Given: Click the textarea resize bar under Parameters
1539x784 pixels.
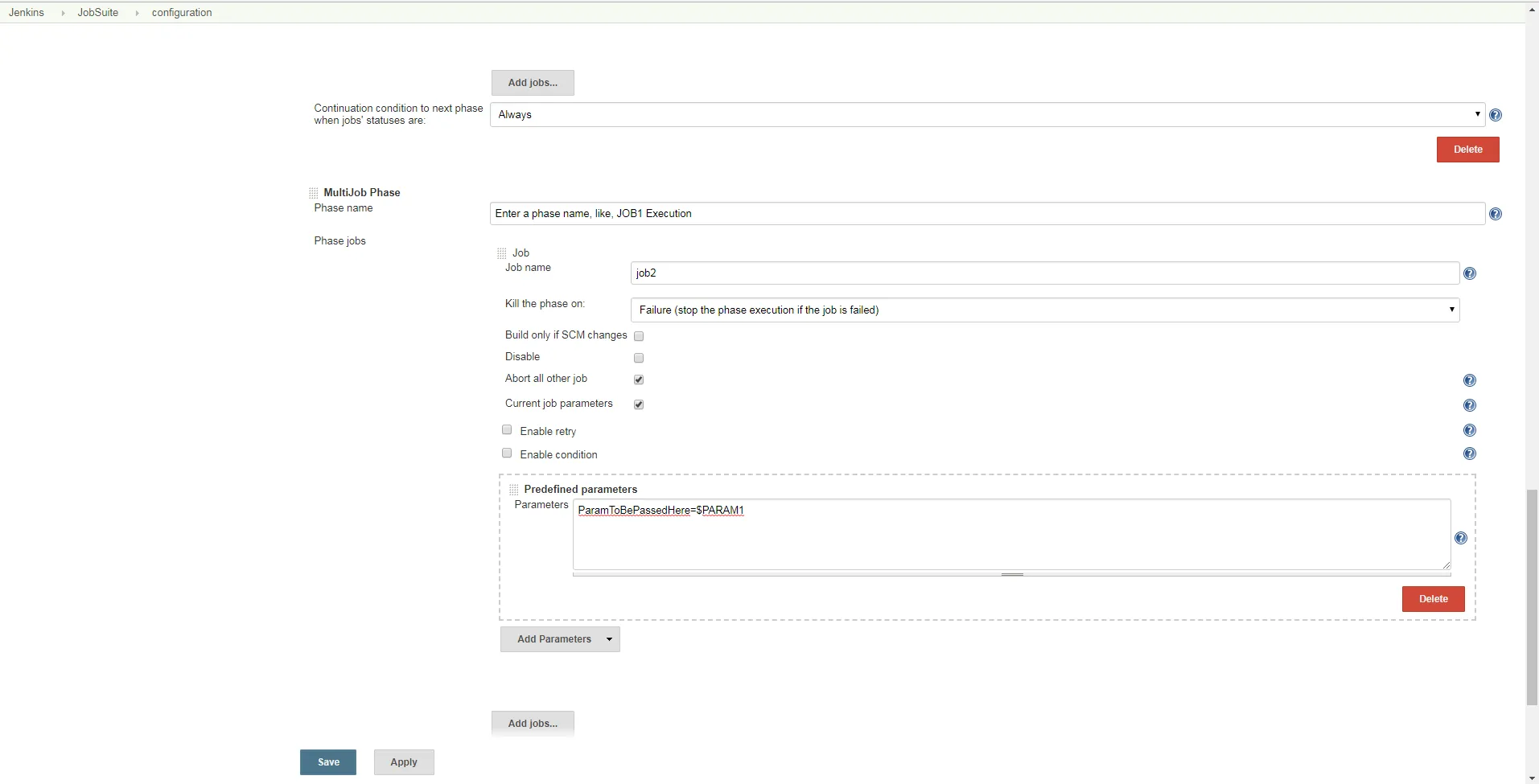Looking at the screenshot, I should 1012,574.
